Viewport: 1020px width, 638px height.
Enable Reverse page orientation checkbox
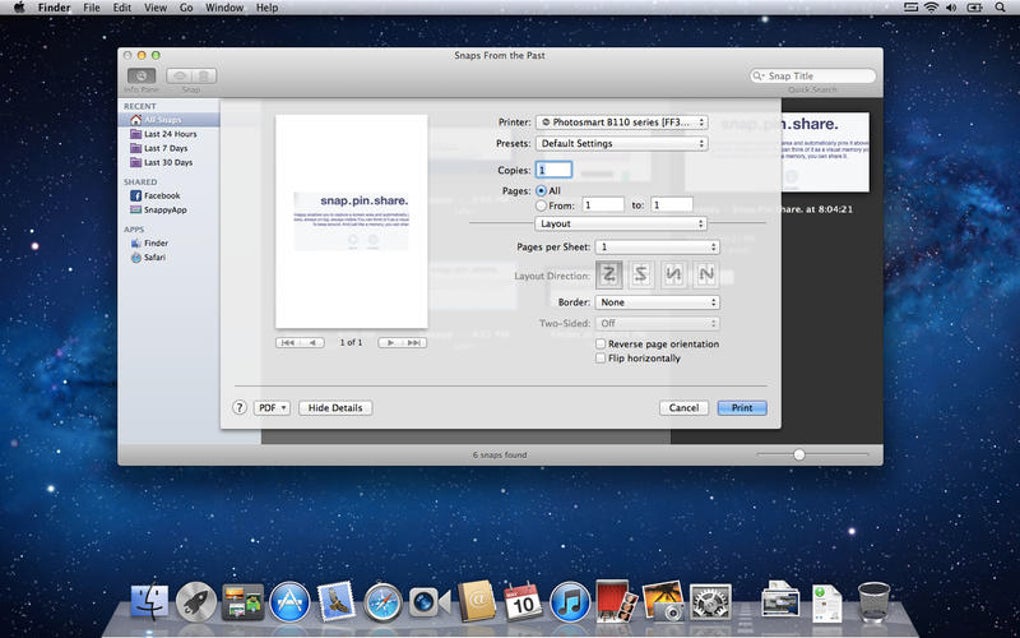tap(600, 344)
